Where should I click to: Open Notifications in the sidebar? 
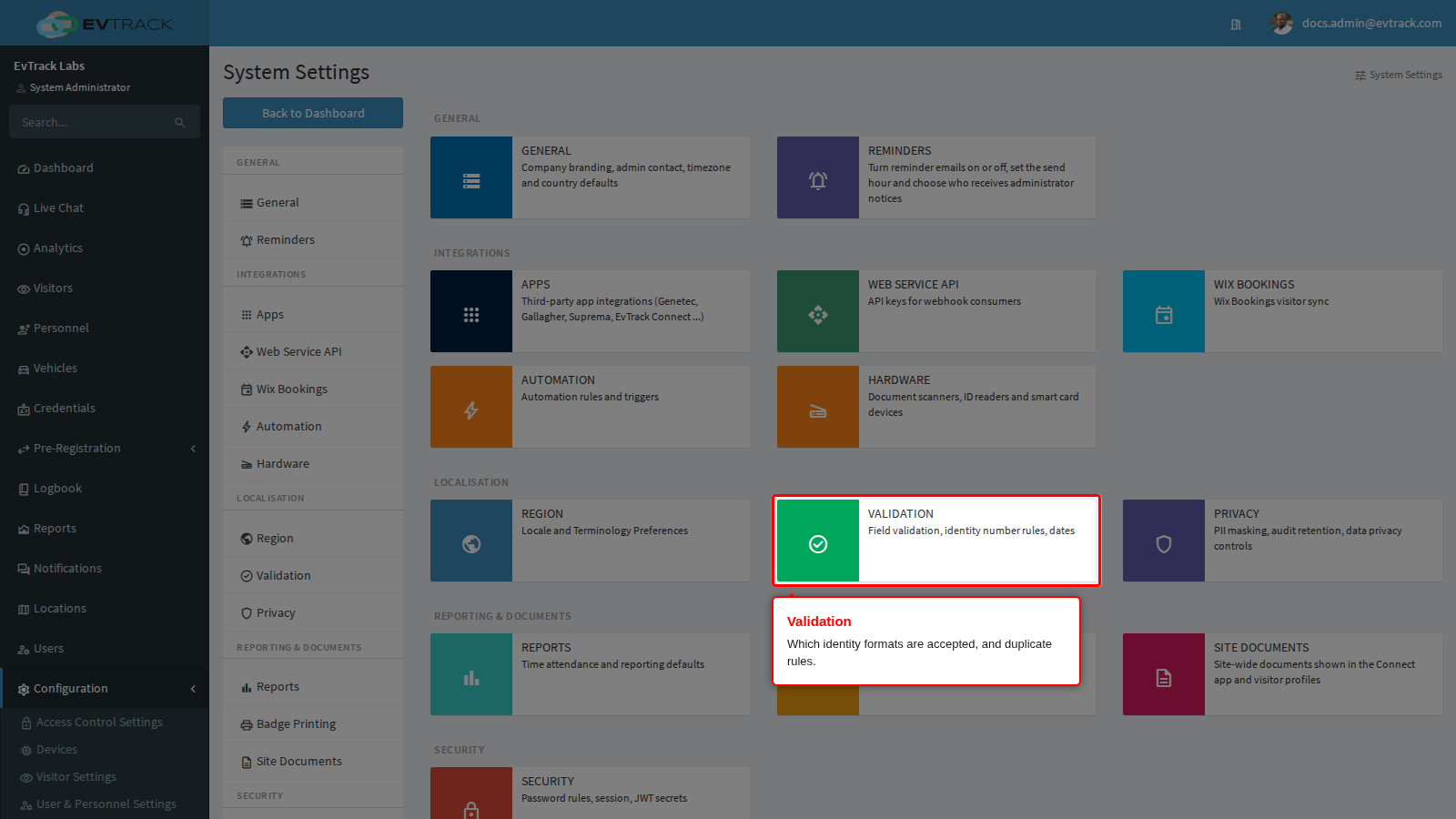tap(105, 569)
